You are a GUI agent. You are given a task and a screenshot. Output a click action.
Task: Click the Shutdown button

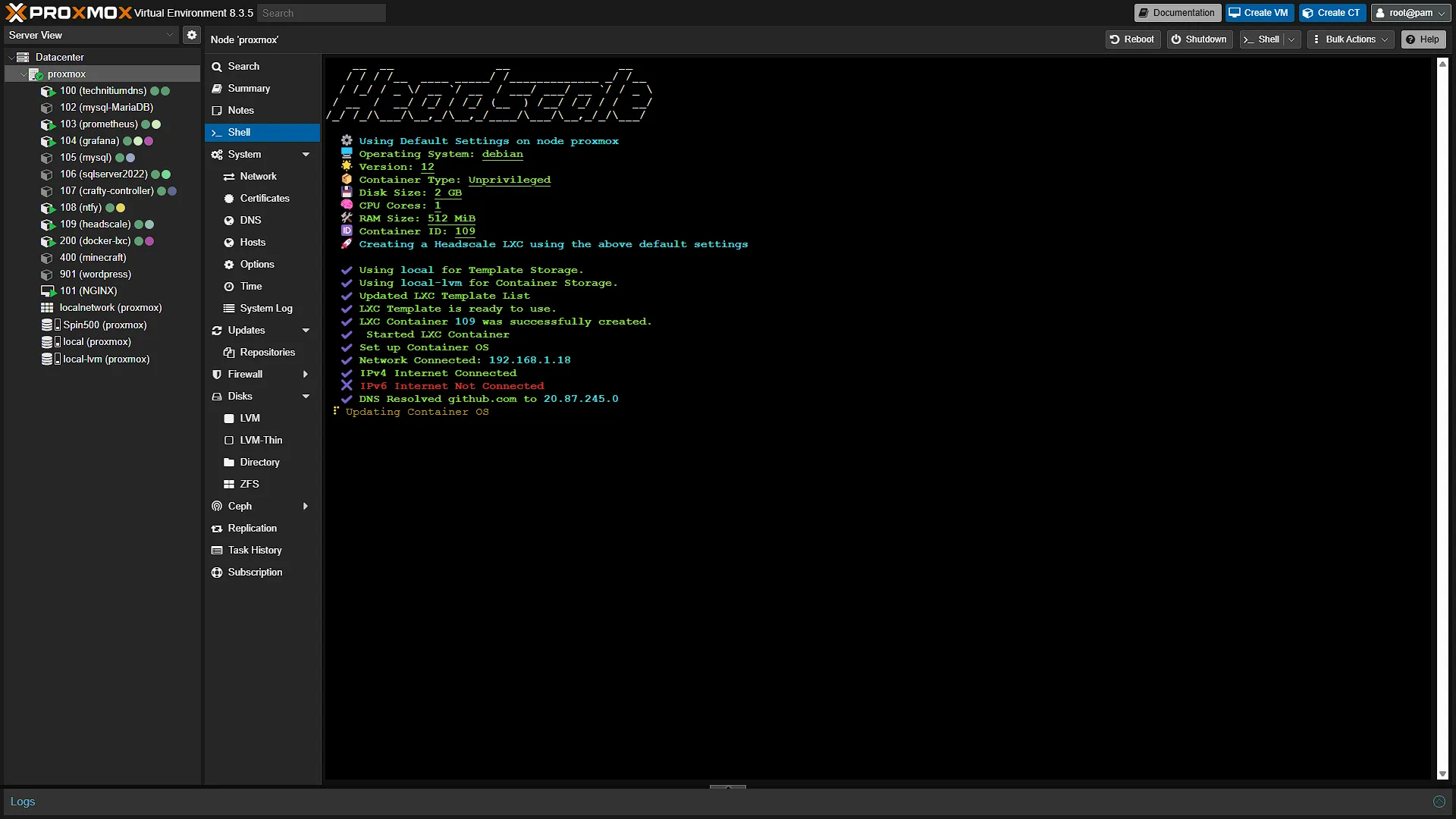point(1199,39)
